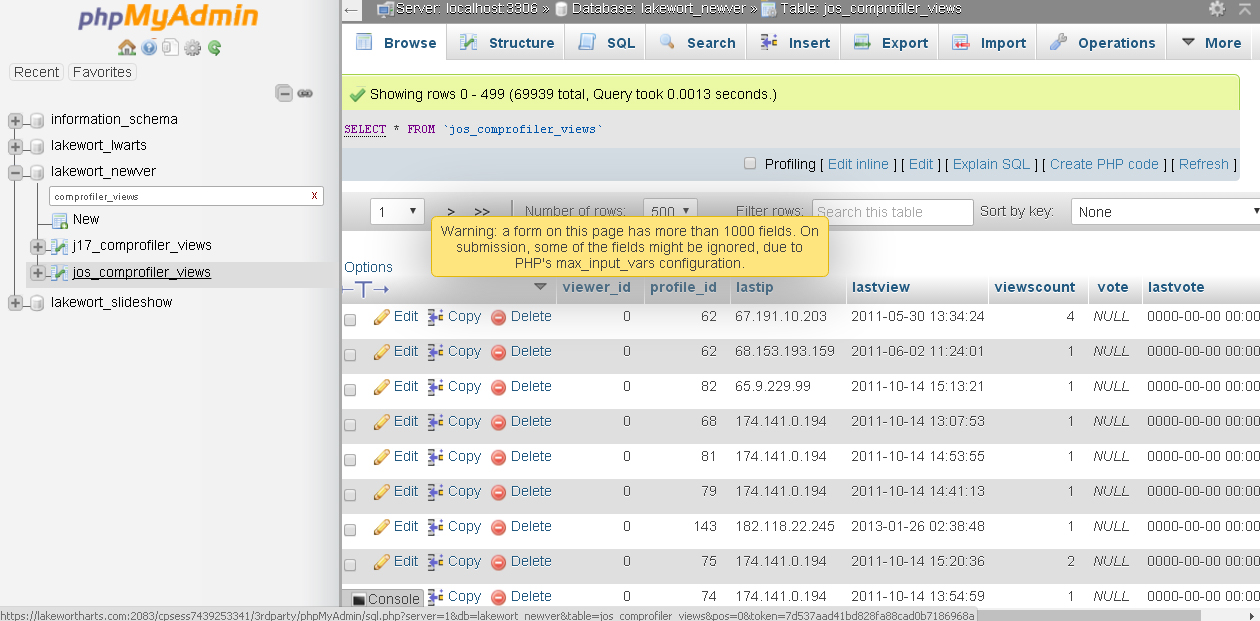Go to phpMyAdmin home via house icon

tap(127, 47)
